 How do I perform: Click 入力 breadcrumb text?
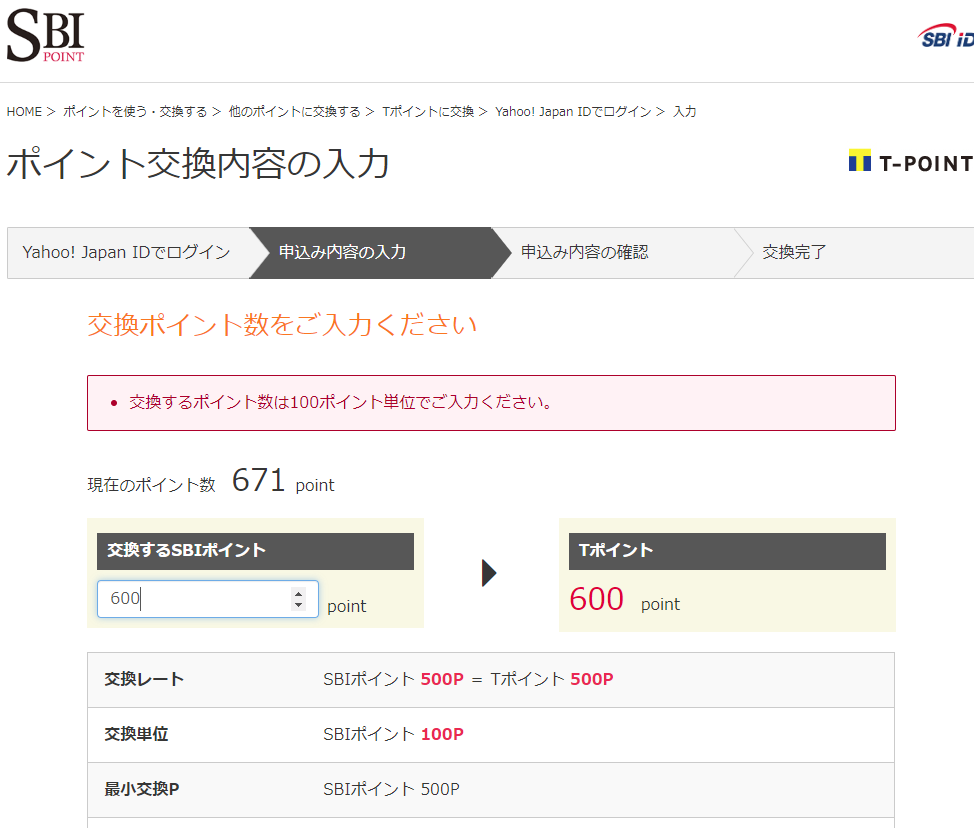click(685, 112)
